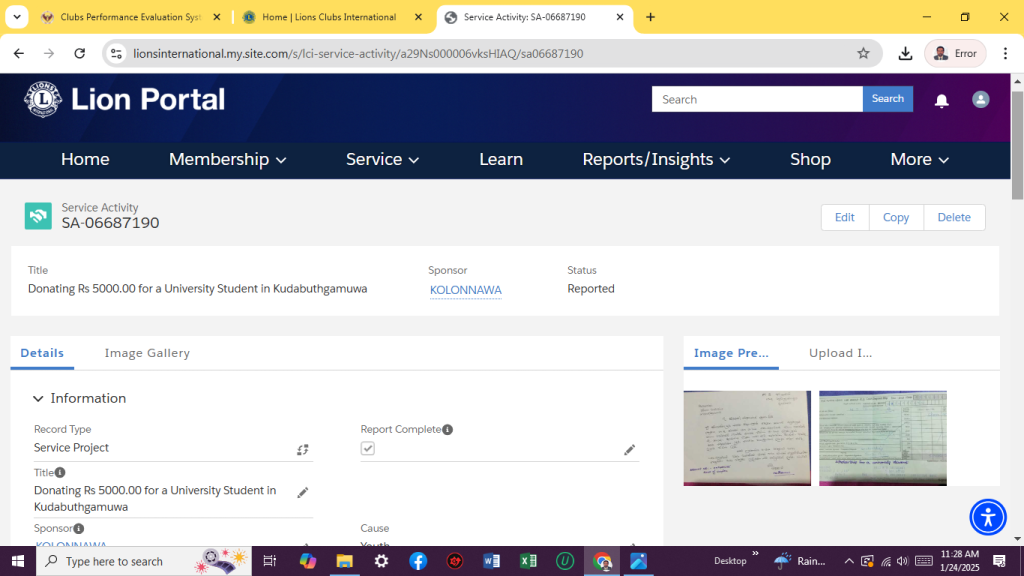This screenshot has height=576, width=1024.
Task: Open Chrome's three-dot menu
Action: (1005, 54)
